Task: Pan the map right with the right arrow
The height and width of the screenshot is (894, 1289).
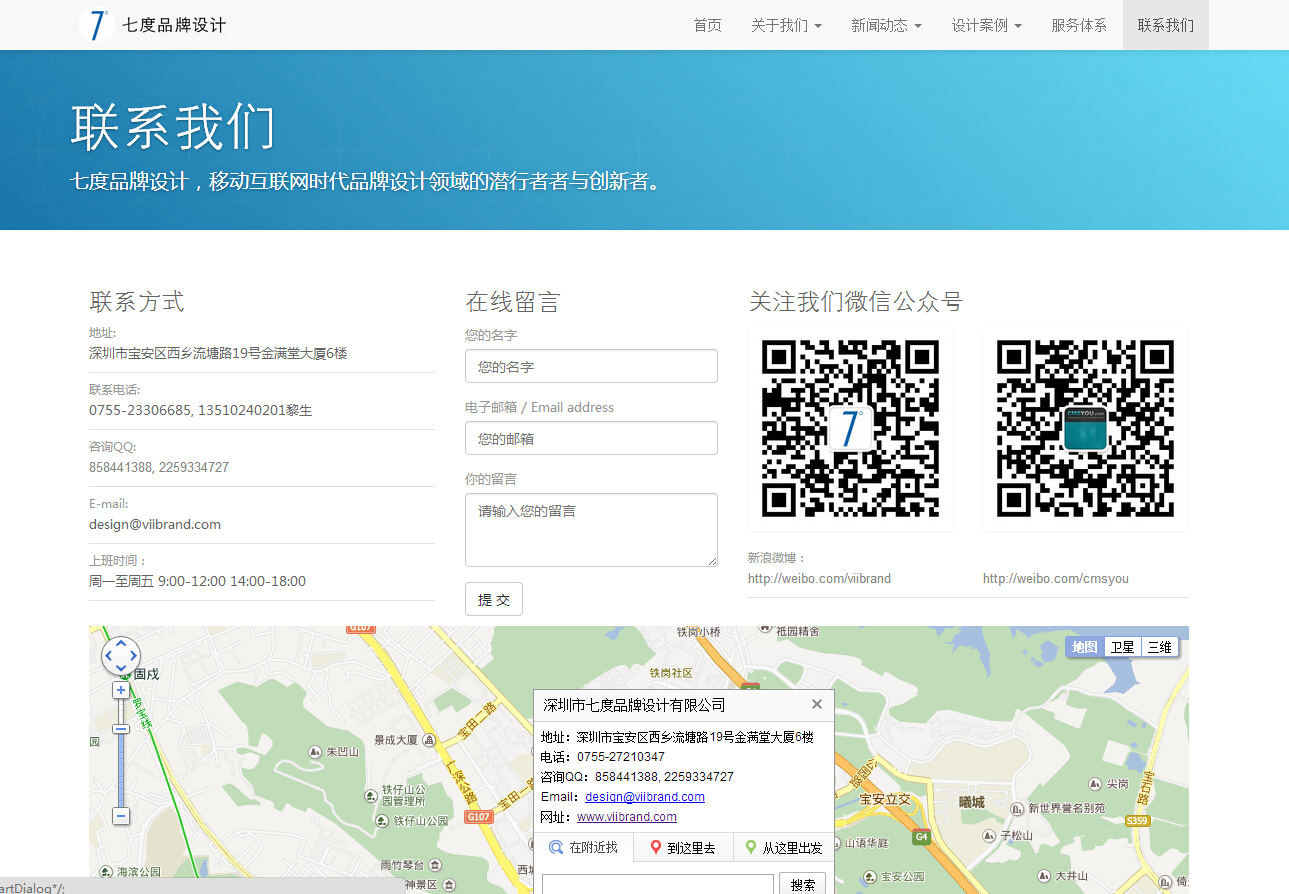Action: [133, 656]
